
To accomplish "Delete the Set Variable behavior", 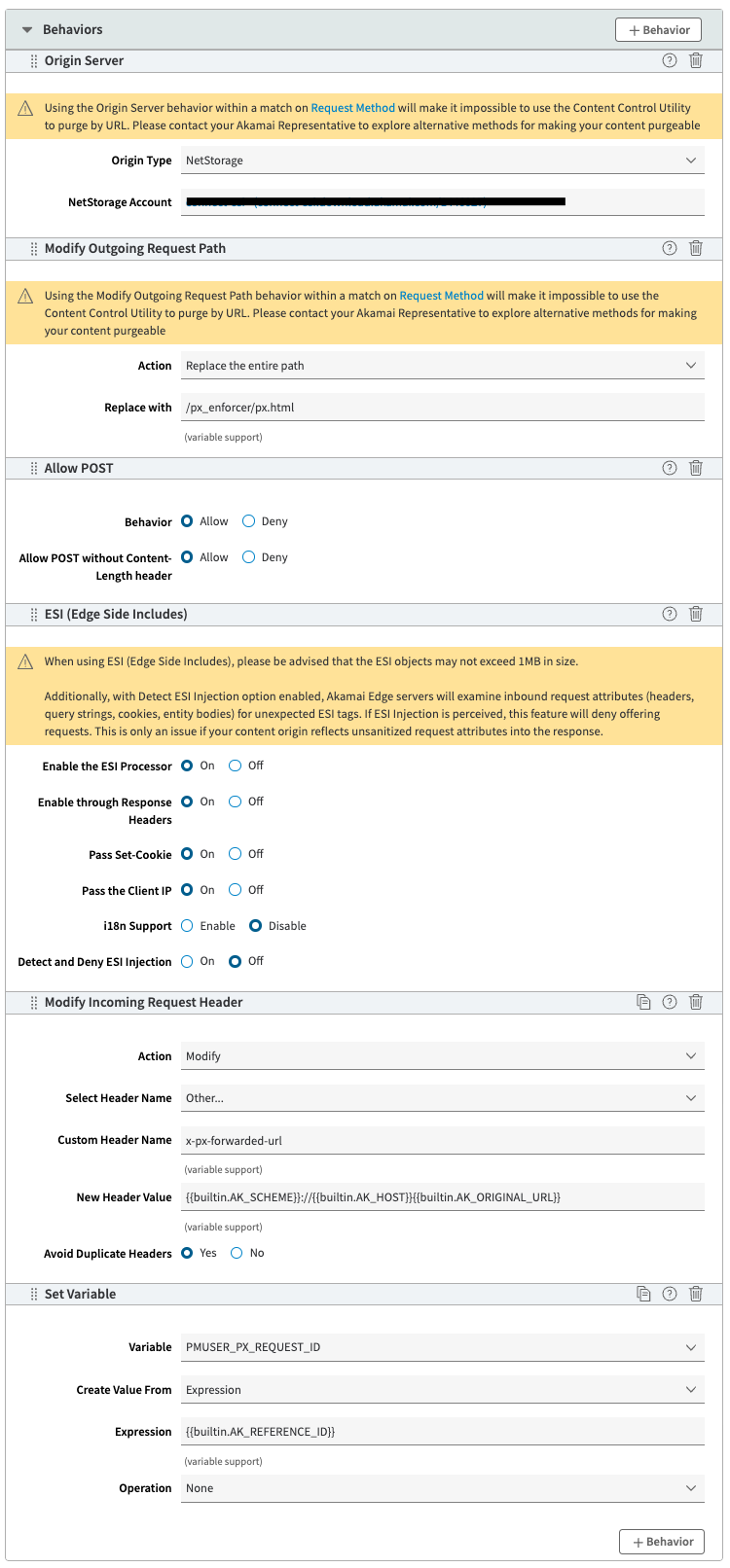I will [696, 1294].
